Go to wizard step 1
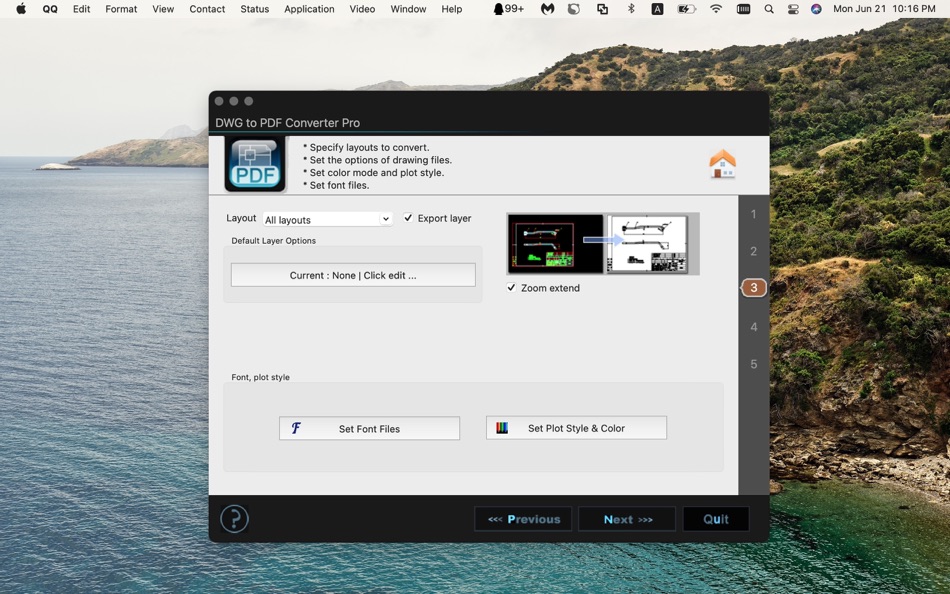Image resolution: width=950 pixels, height=594 pixels. click(x=754, y=214)
